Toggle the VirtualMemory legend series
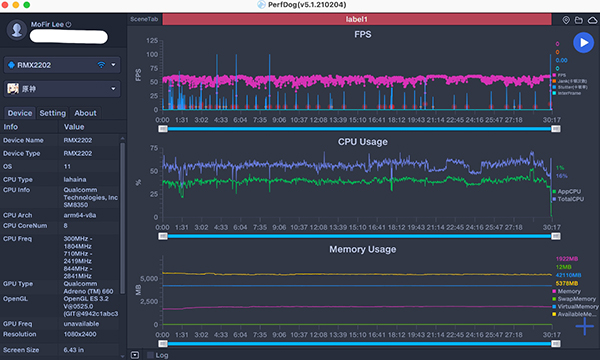Viewport: 600px width, 360px height. click(x=575, y=306)
